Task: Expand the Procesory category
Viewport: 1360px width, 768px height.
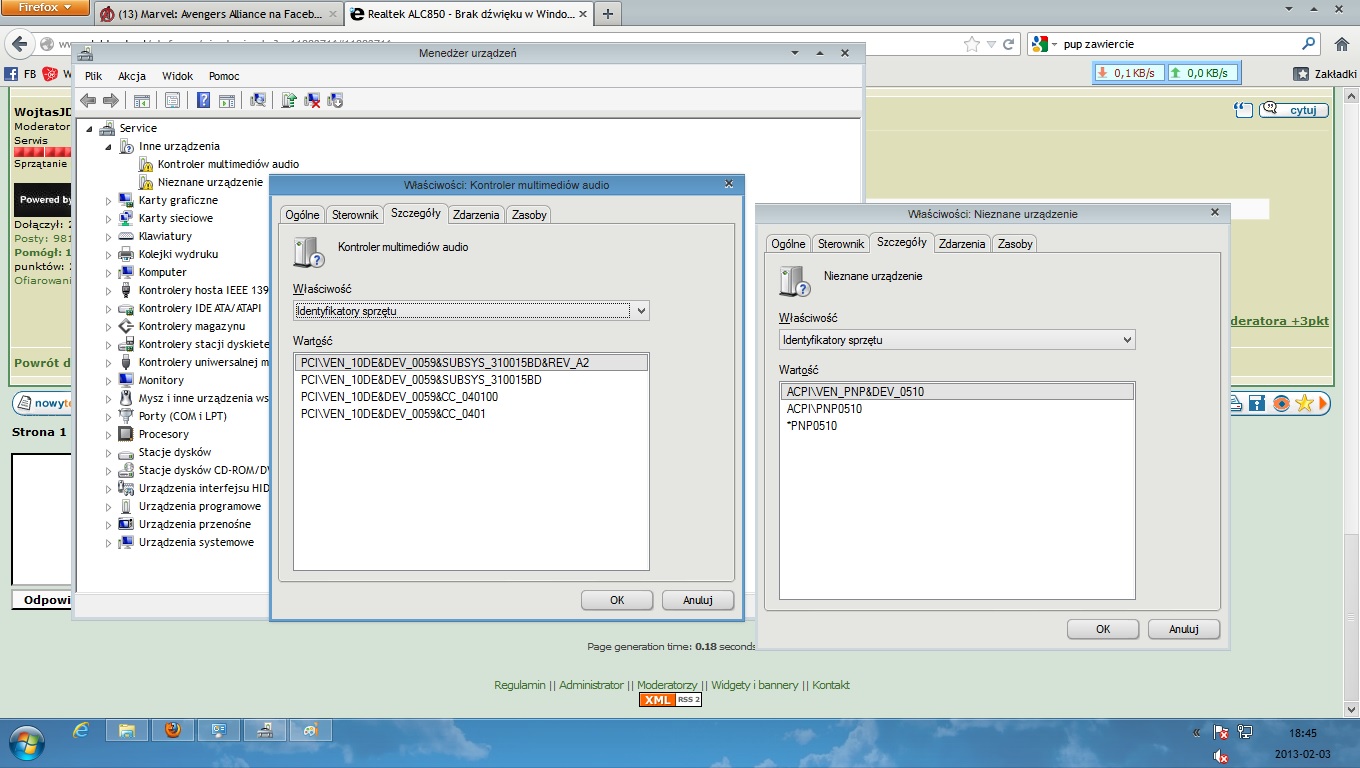Action: 109,434
